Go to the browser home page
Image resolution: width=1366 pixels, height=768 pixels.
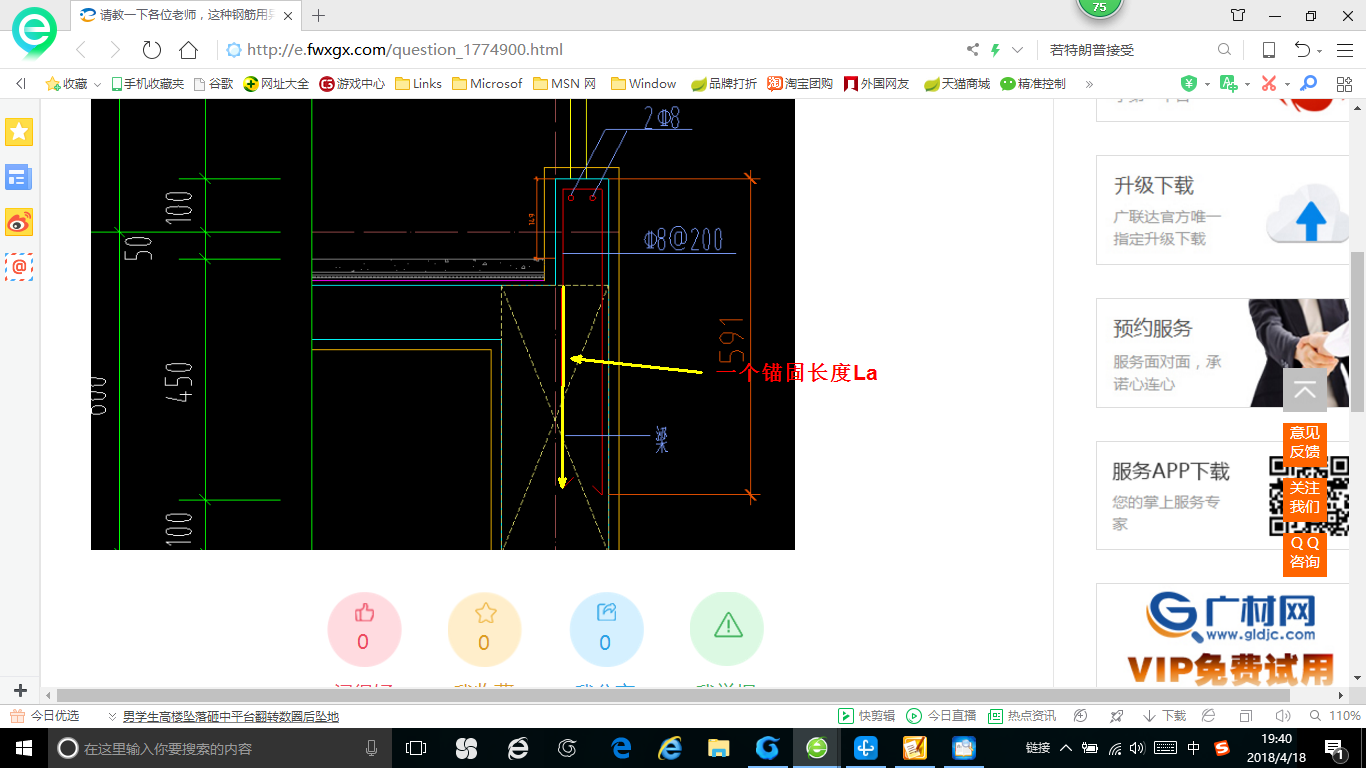(188, 50)
